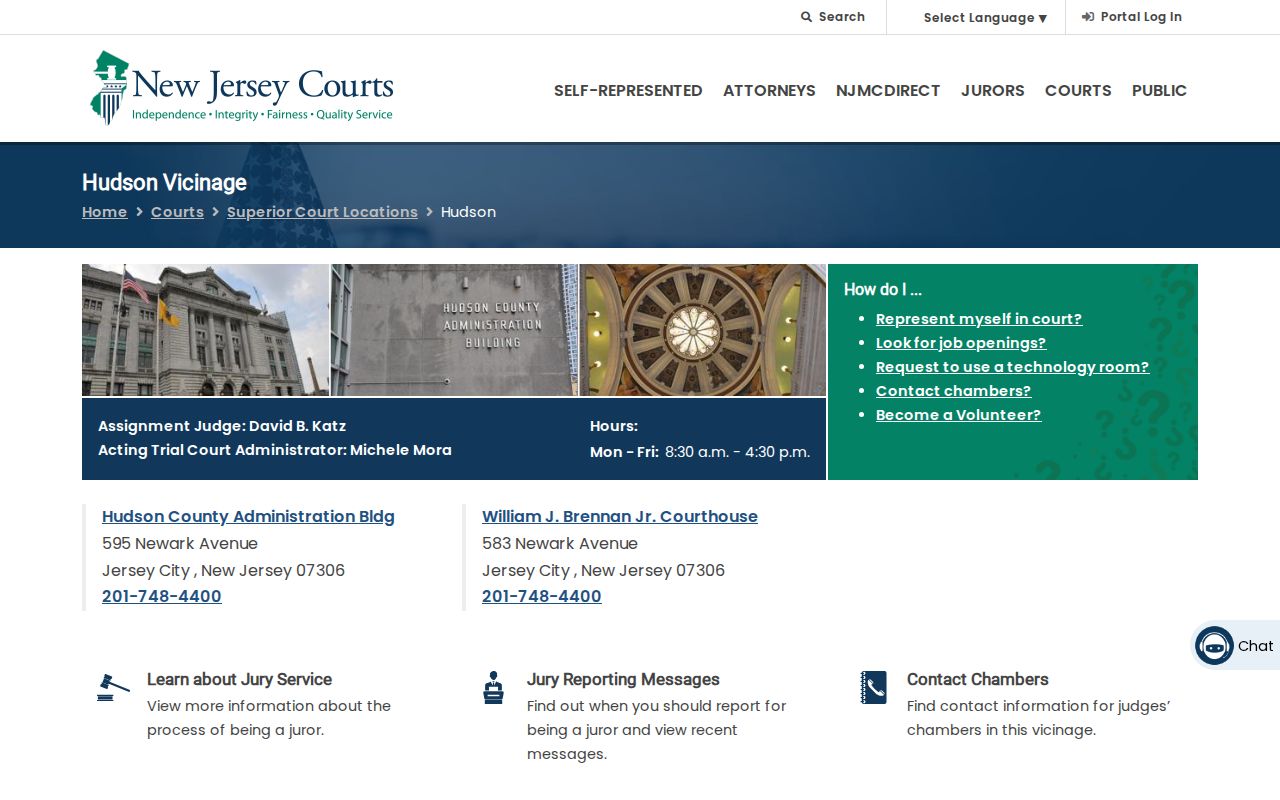Call Administration Bldg number 201-748-4400
Viewport: 1280px width, 800px height.
coord(162,597)
